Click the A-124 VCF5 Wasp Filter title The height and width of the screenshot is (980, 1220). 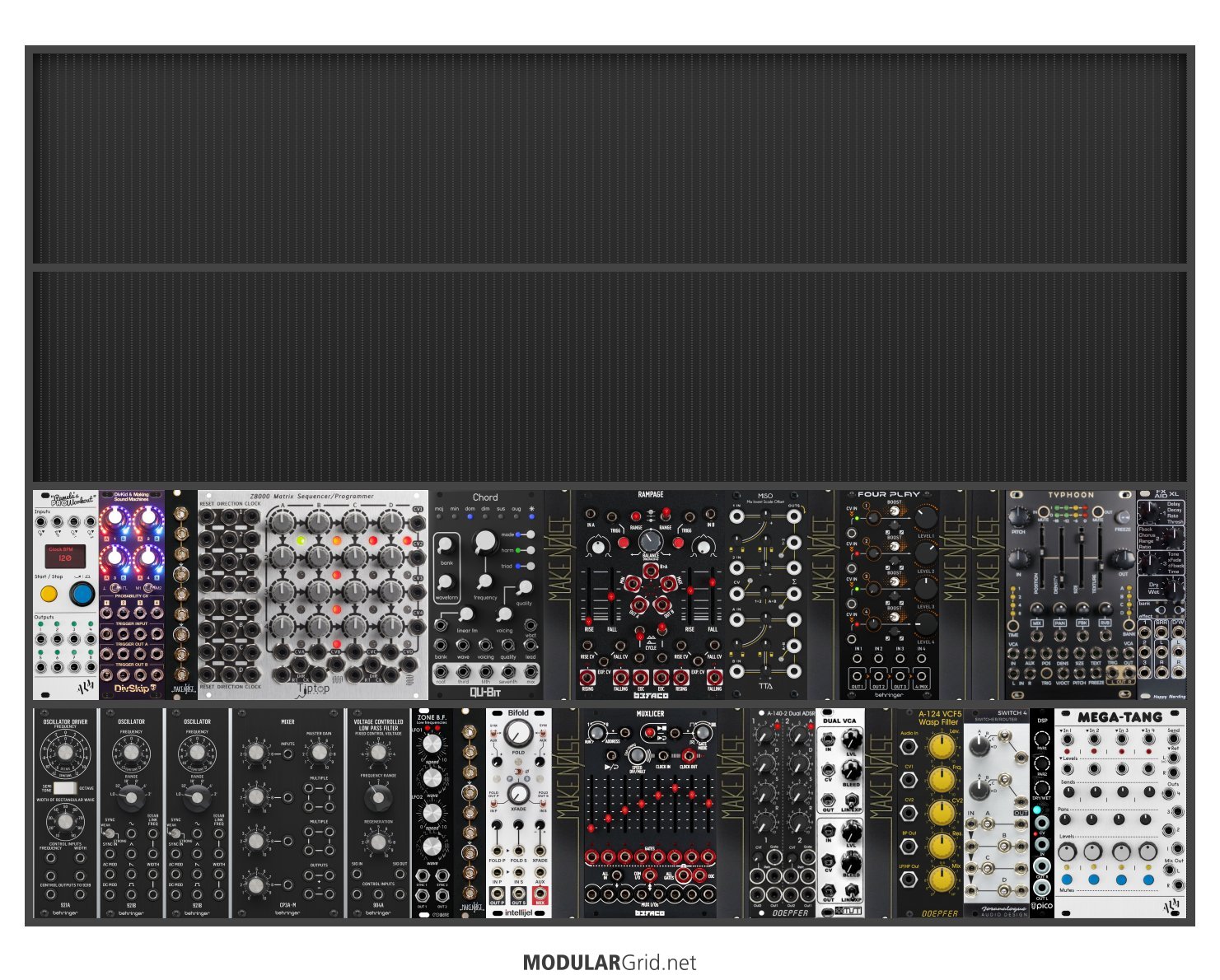(940, 718)
